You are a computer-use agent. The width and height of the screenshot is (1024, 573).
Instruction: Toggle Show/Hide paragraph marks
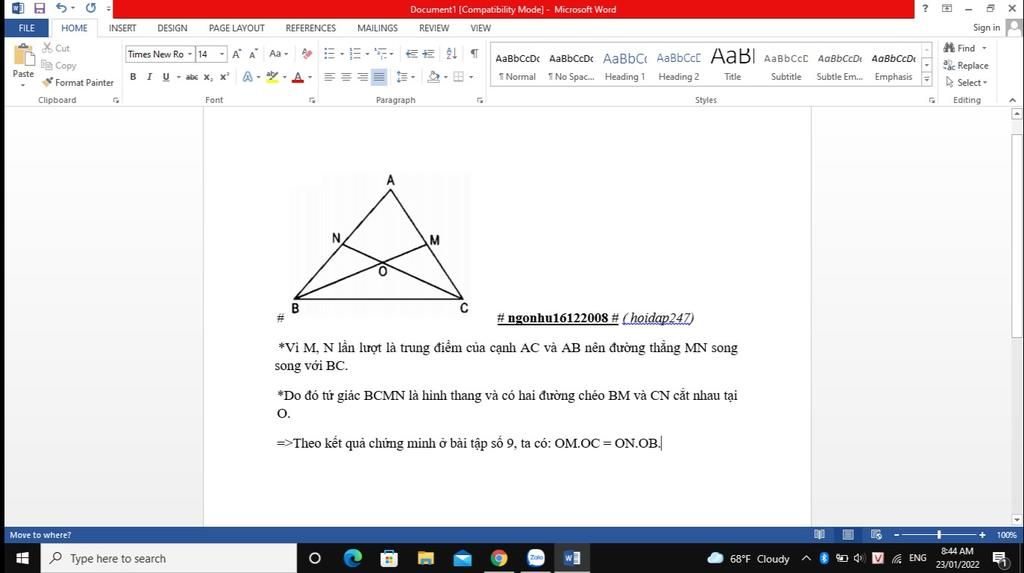click(474, 54)
